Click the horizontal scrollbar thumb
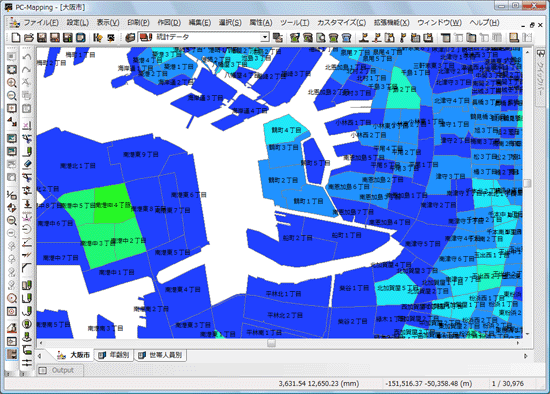 coord(271,343)
